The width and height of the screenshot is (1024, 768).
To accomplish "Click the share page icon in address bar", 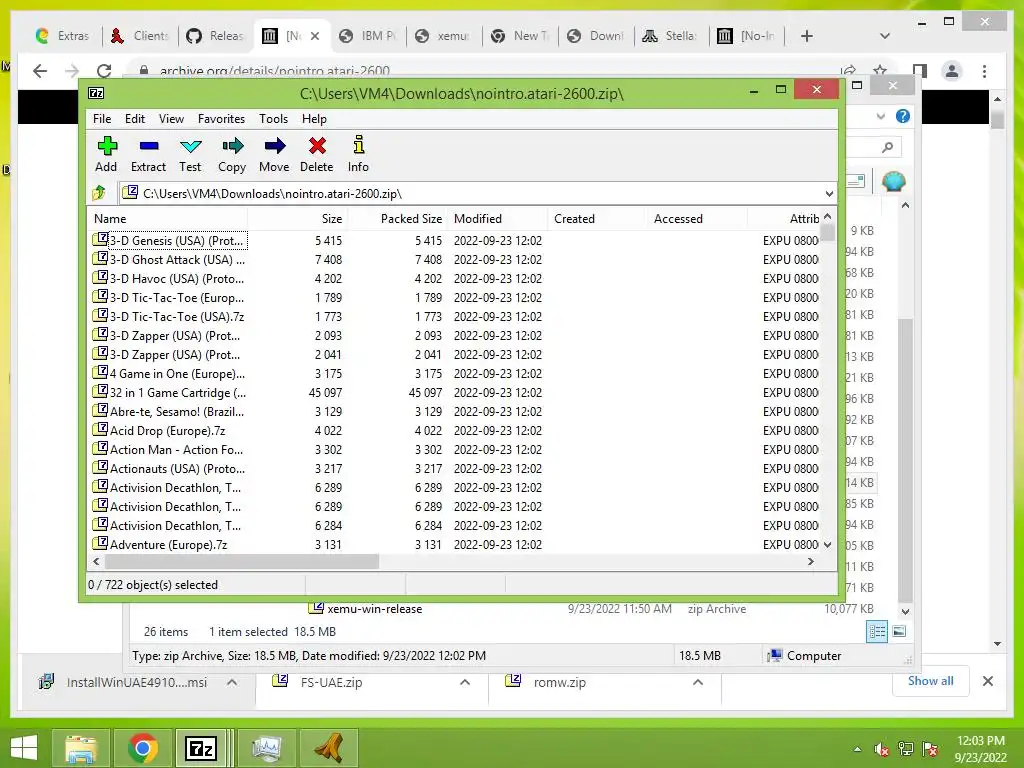I will pyautogui.click(x=848, y=70).
